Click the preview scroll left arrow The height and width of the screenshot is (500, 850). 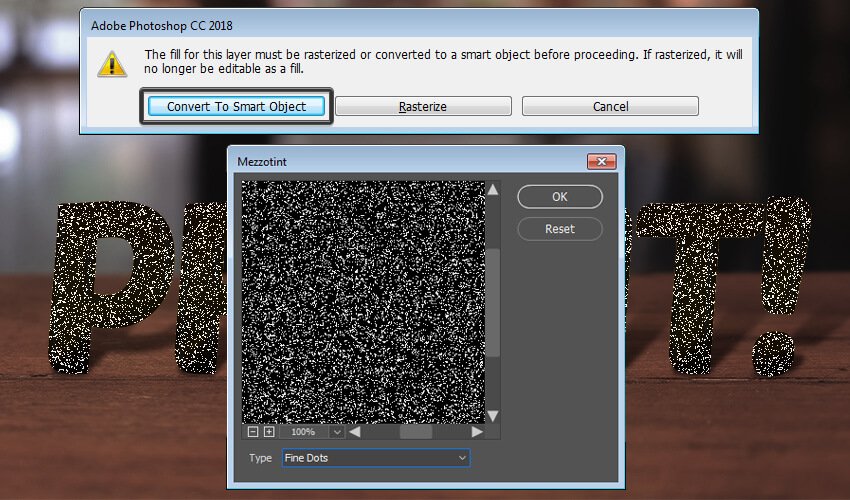click(355, 432)
